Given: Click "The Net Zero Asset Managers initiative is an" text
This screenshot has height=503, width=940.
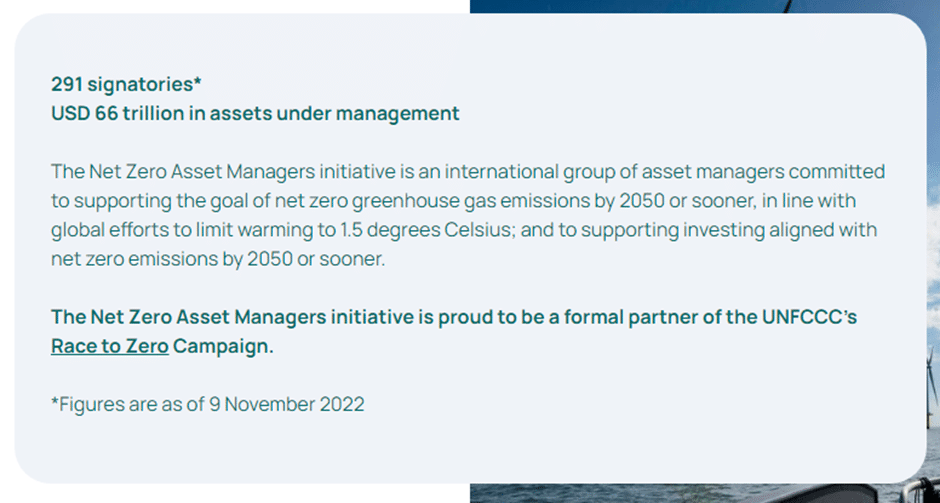Looking at the screenshot, I should coord(243,171).
